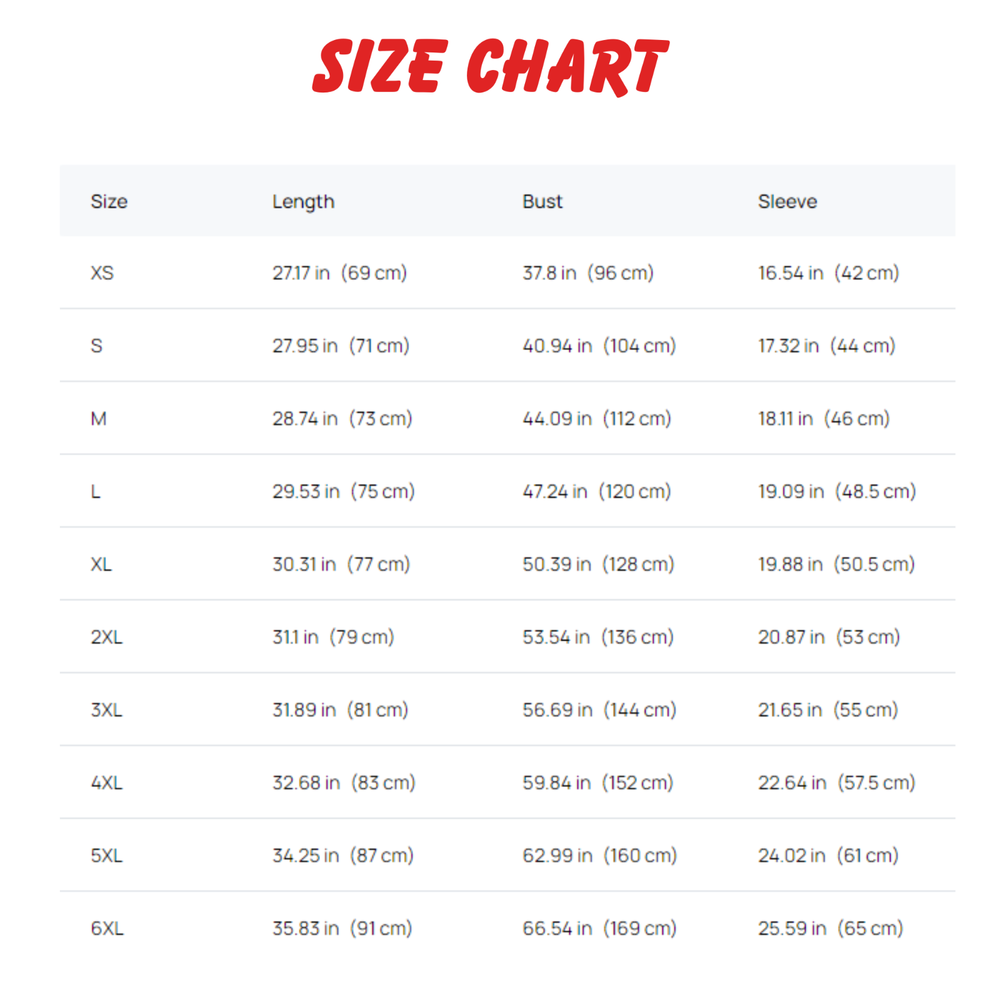Screen dimensions: 1000x1000
Task: Click the 66.54 in (169 cm) bust cell
Action: point(599,928)
